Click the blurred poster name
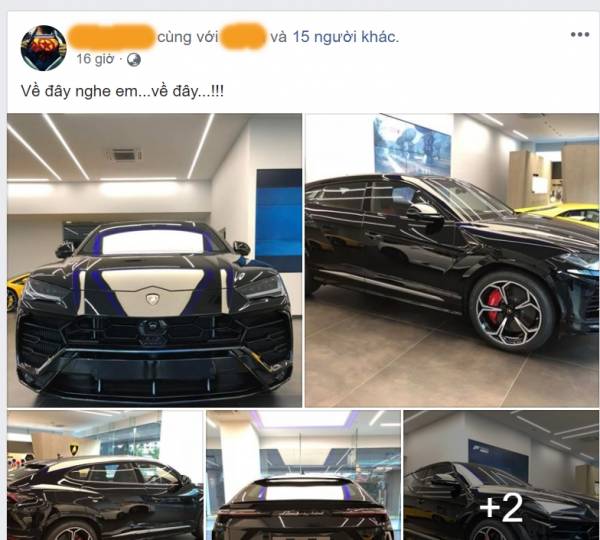600x540 pixels. (x=111, y=37)
